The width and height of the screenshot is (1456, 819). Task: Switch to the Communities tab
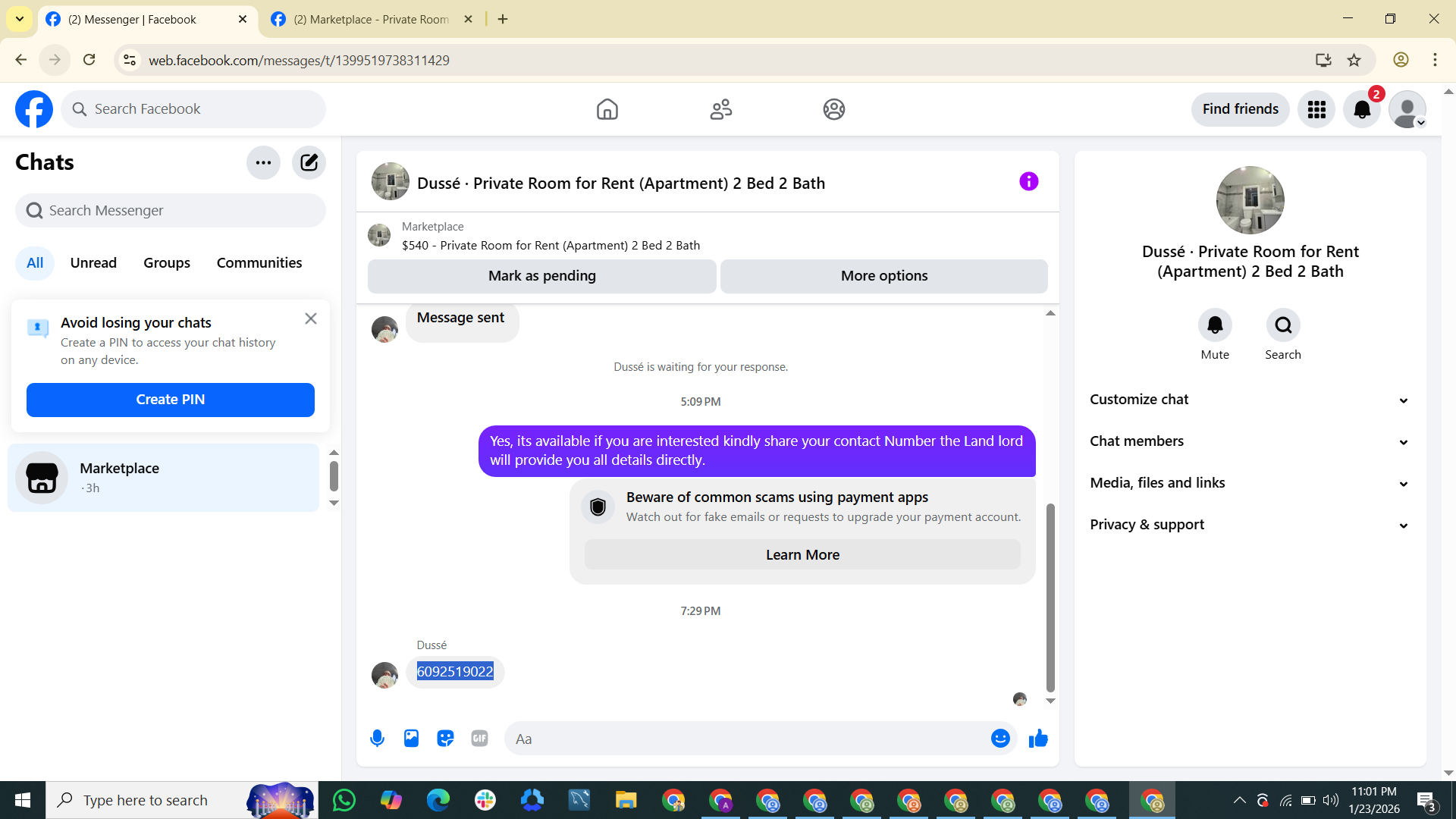[x=259, y=263]
